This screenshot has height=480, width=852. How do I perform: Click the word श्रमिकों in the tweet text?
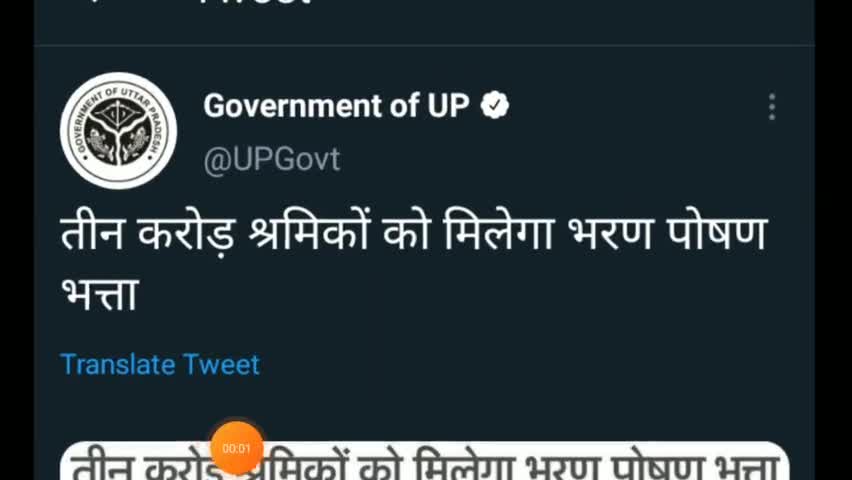tap(310, 234)
